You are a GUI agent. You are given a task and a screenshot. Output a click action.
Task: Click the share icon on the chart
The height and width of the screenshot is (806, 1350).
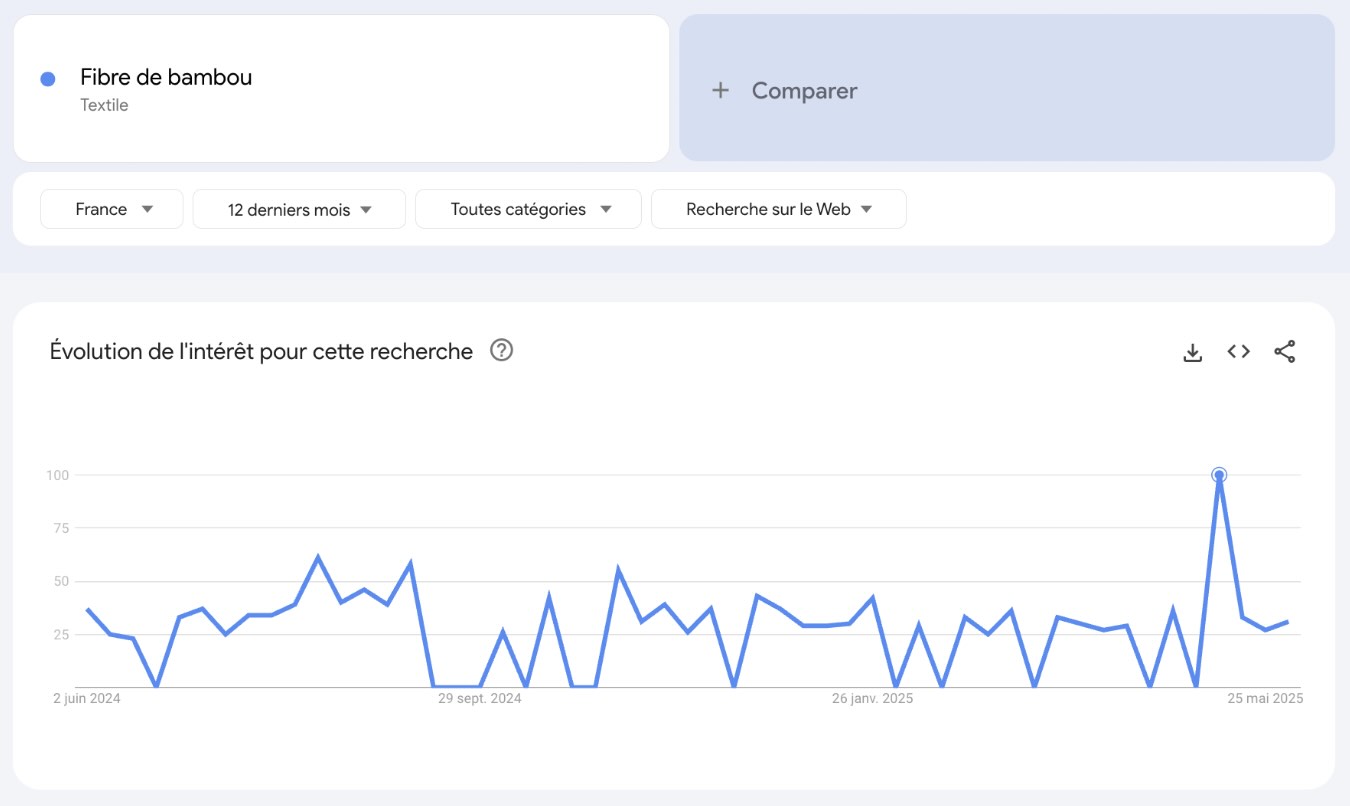click(1285, 351)
